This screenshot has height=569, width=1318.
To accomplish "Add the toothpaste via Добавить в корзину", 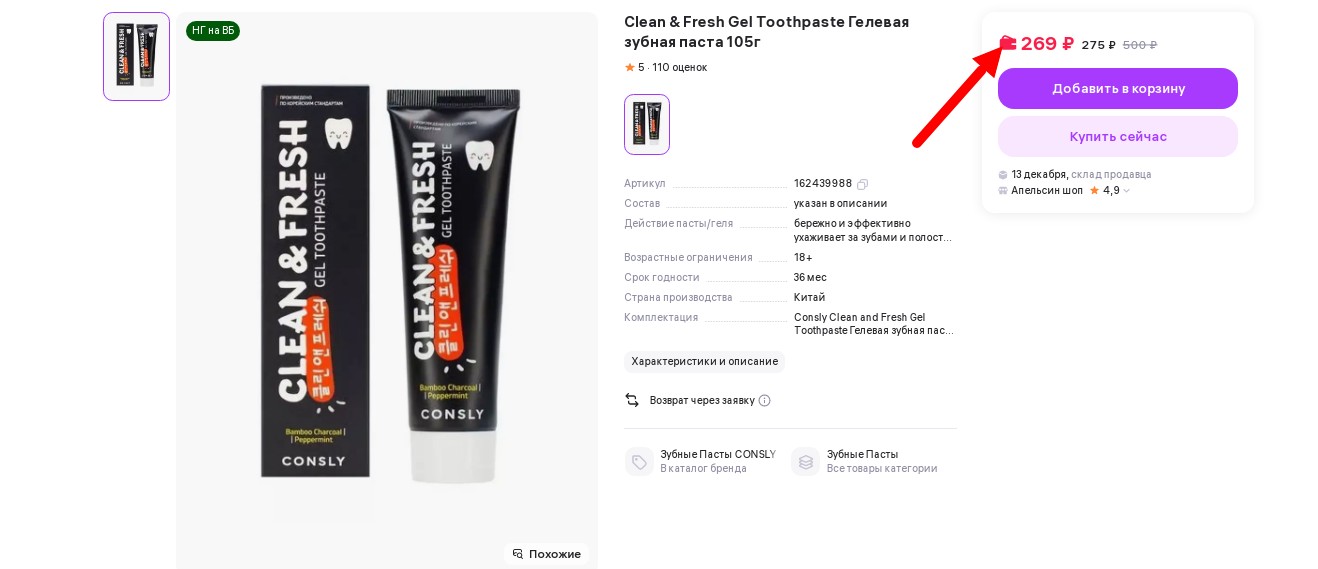I will coord(1118,88).
